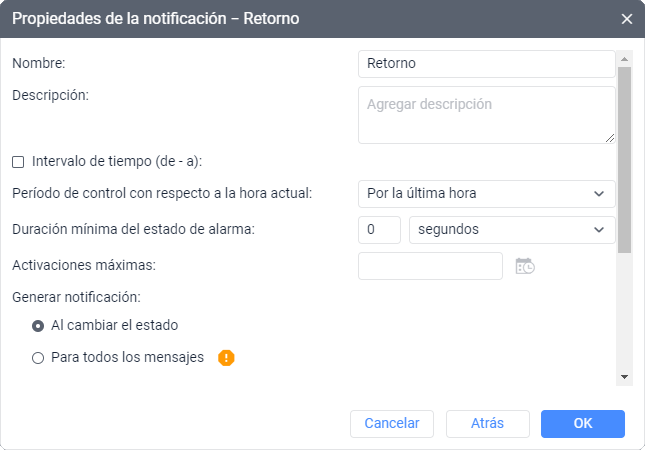Screen dimensions: 645x450
Task: Expand the segundos unit dropdown
Action: tap(512, 229)
